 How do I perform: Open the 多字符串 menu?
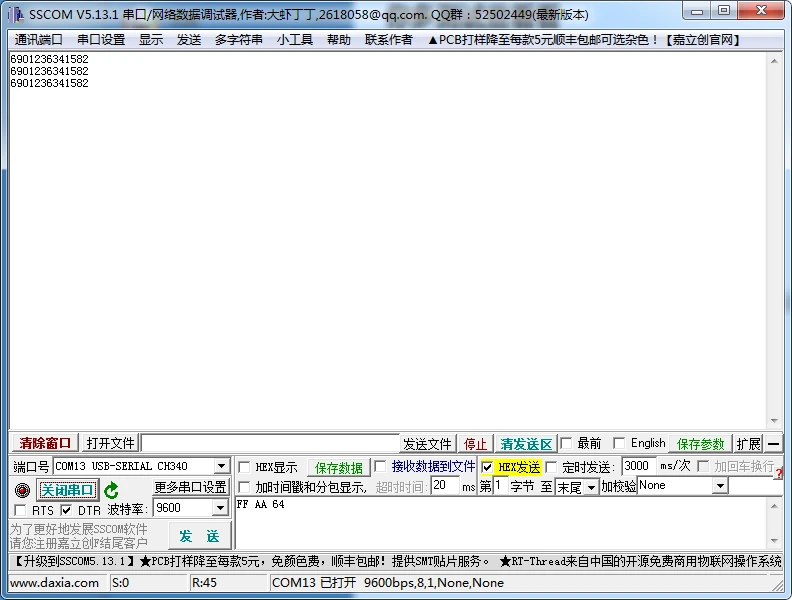[238, 40]
